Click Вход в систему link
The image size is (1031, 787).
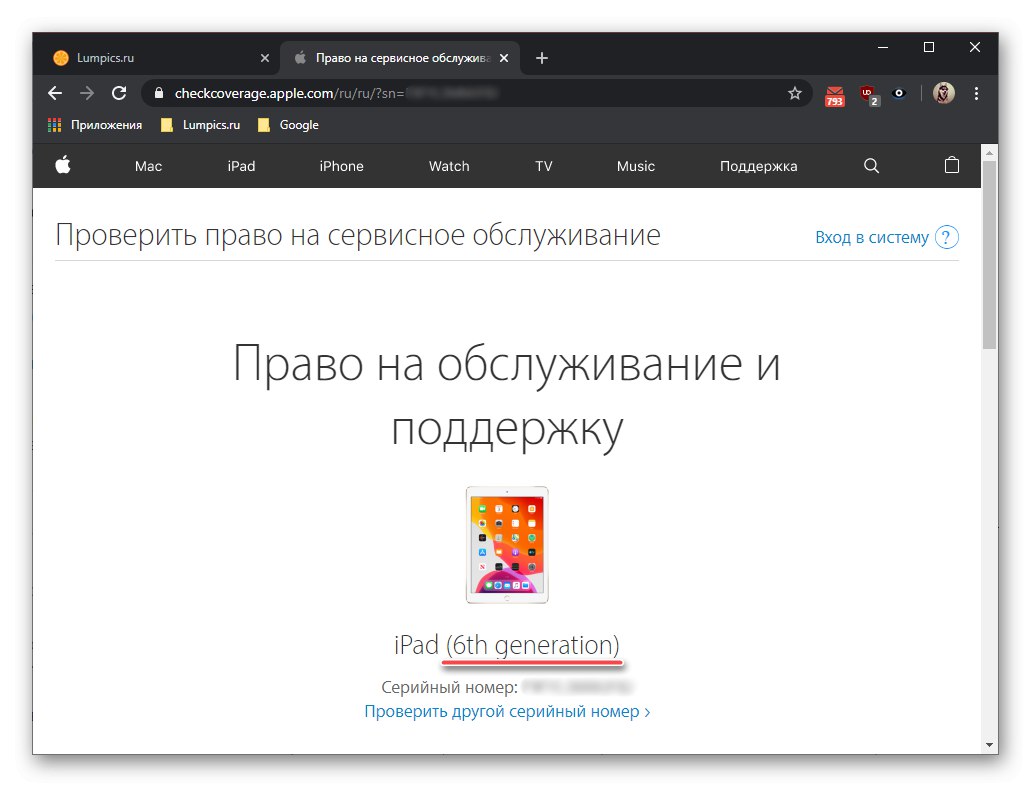tap(872, 237)
